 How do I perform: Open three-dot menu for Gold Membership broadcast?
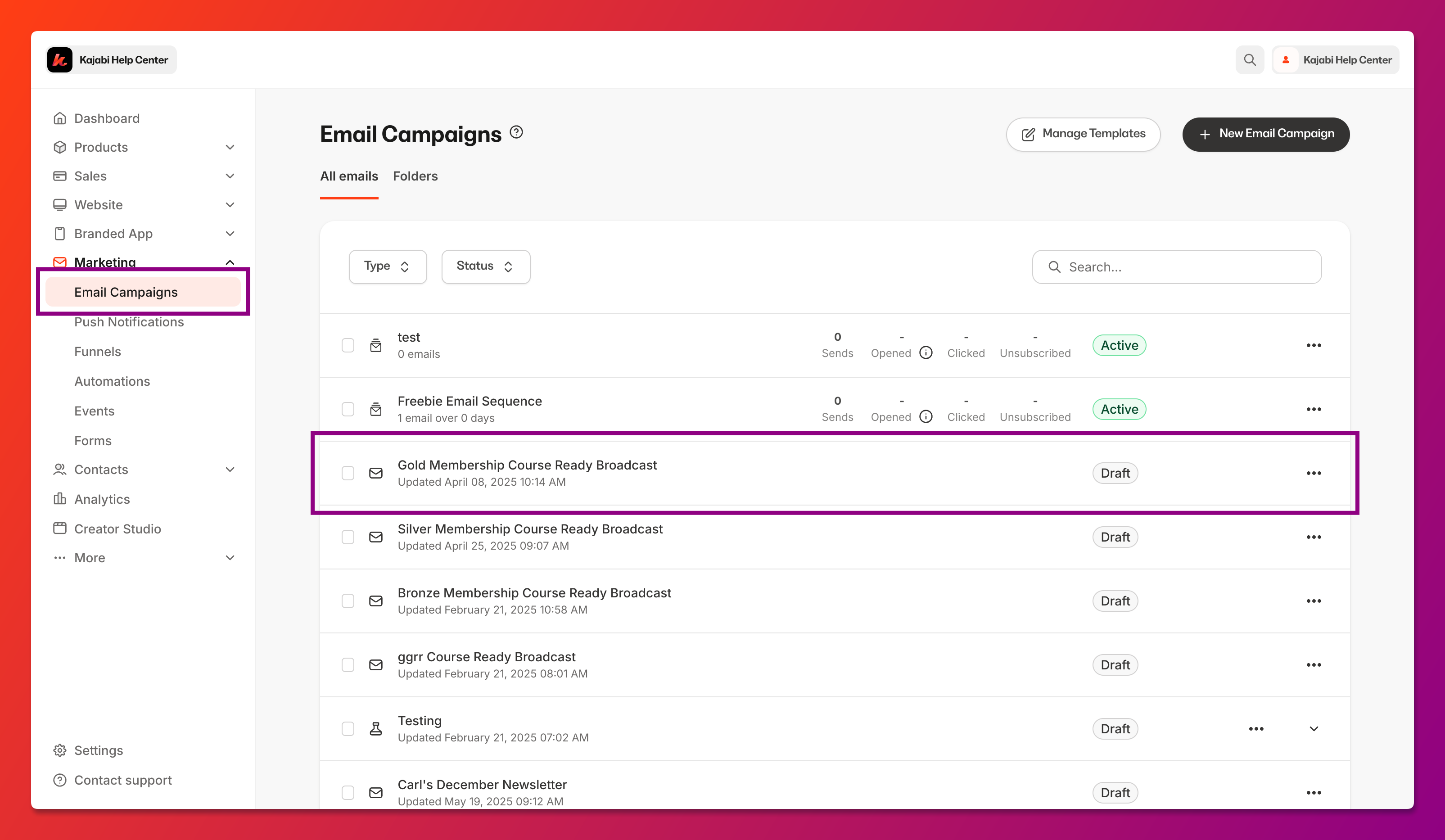click(1313, 473)
